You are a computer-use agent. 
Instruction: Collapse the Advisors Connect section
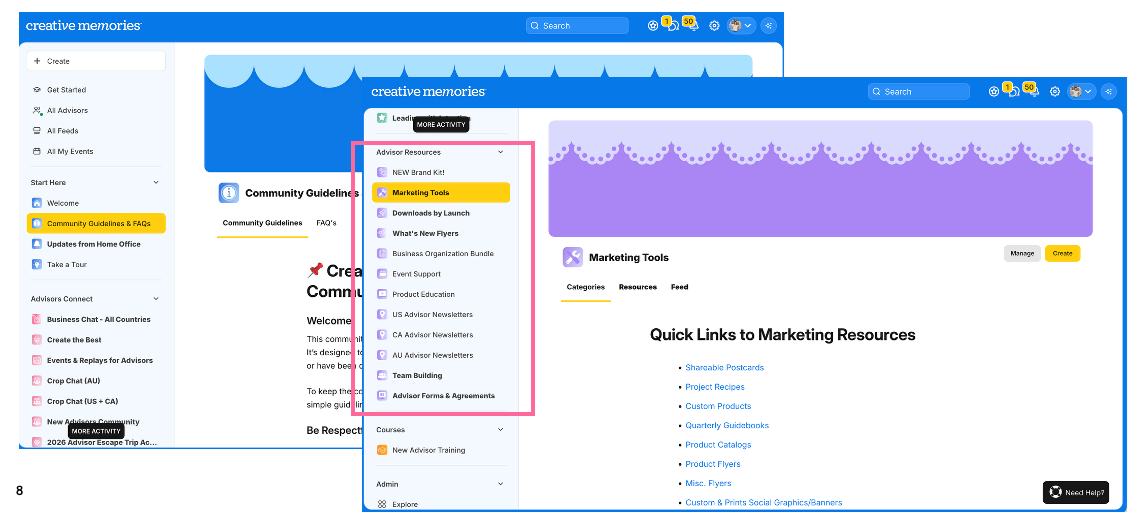156,298
